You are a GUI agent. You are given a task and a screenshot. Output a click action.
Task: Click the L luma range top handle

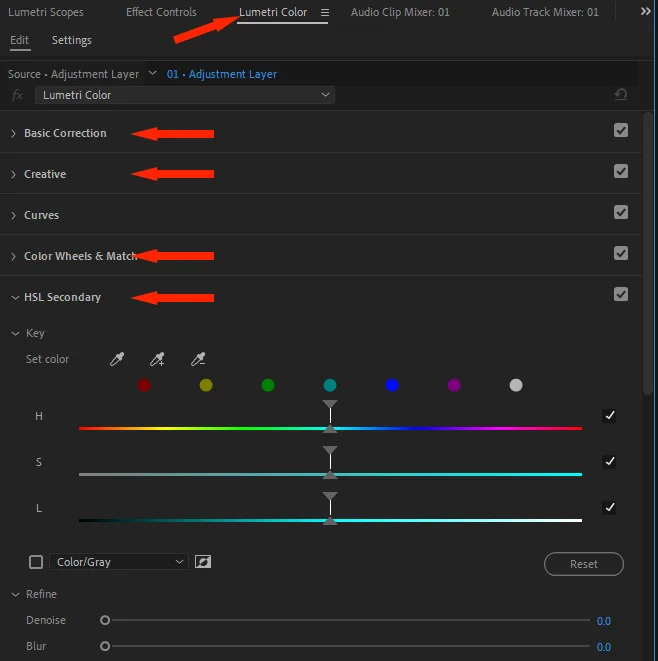(330, 496)
